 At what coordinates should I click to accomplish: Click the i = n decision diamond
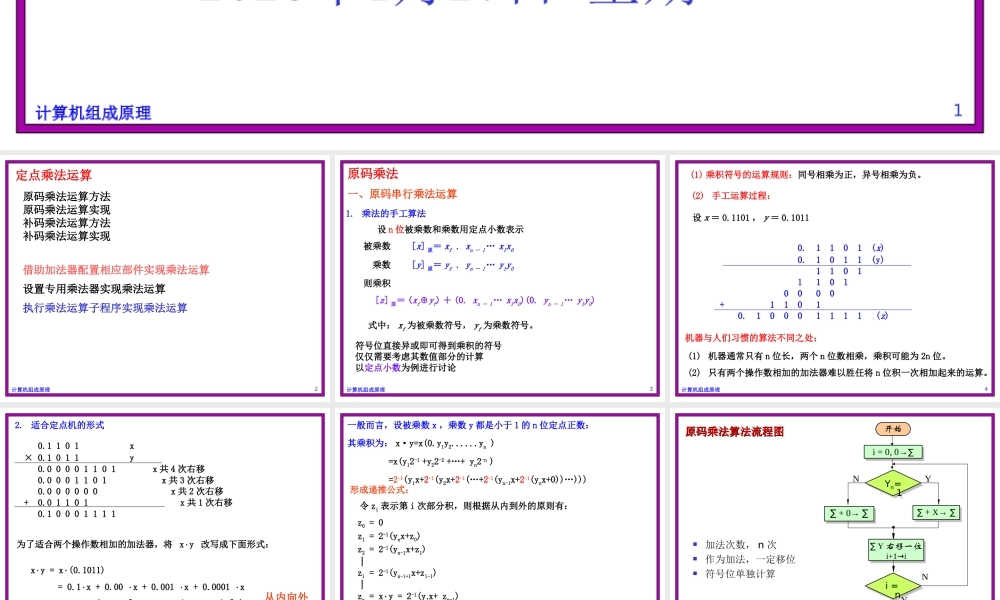tap(892, 583)
